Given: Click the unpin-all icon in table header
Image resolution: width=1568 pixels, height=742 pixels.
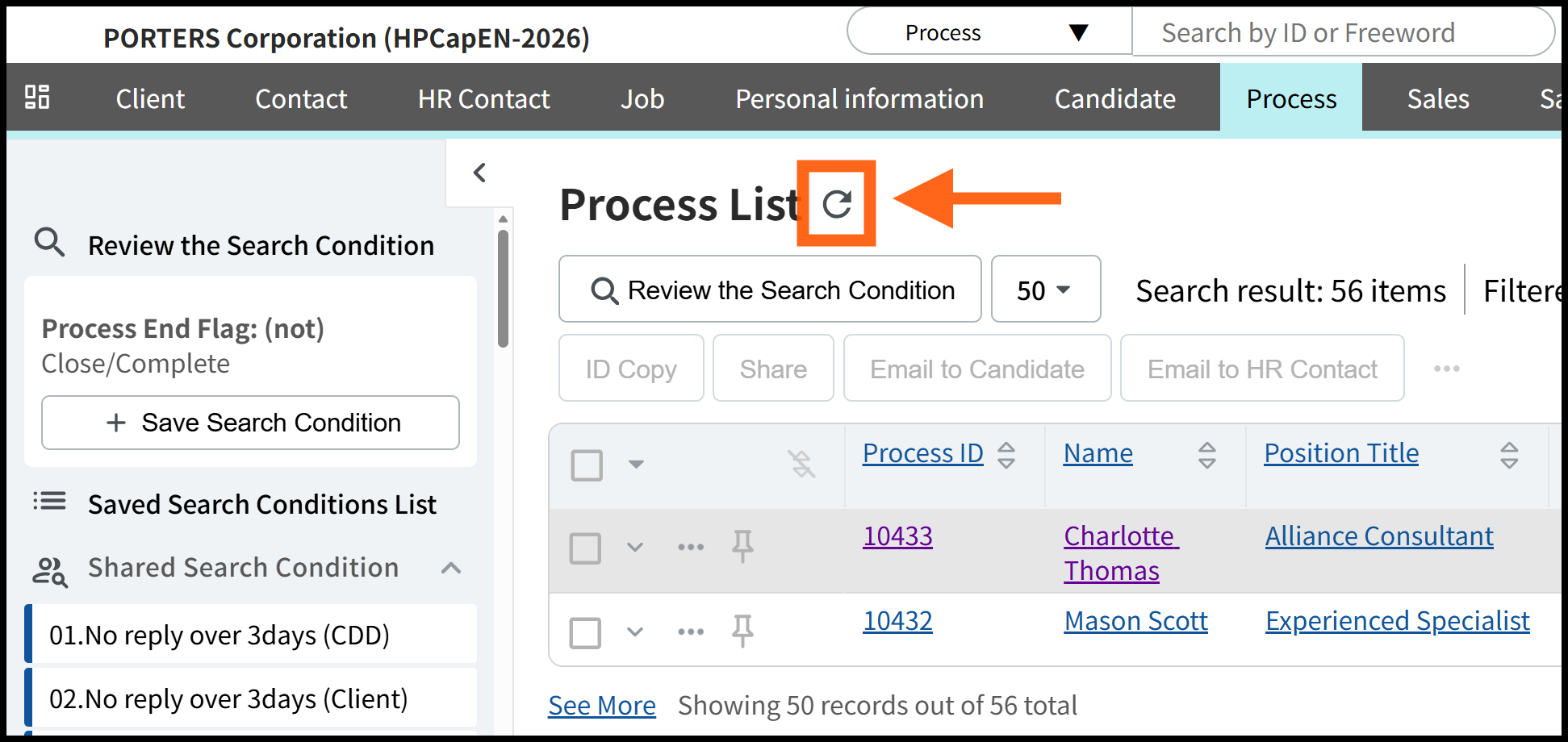Looking at the screenshot, I should coord(801,464).
